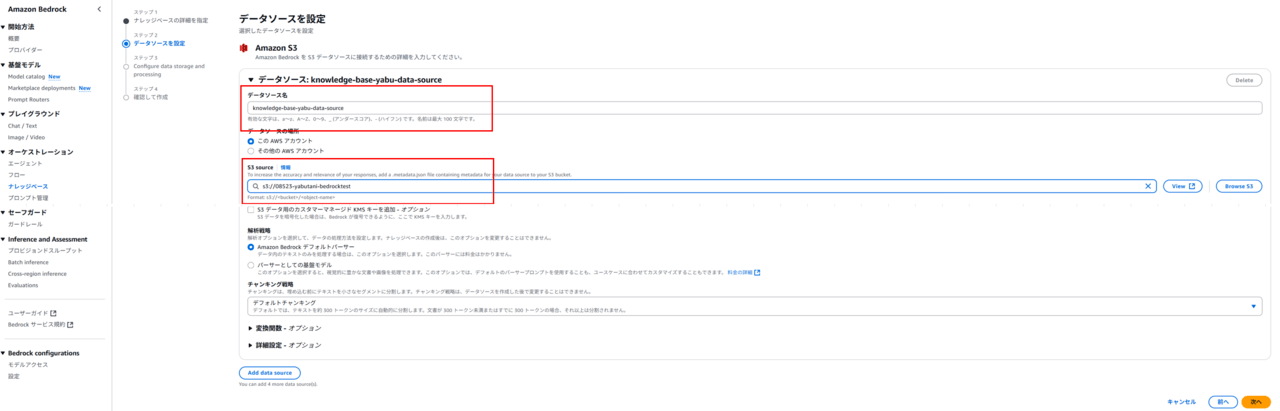
Task: Click step 4 確認して作成 label
Action: click(151, 97)
